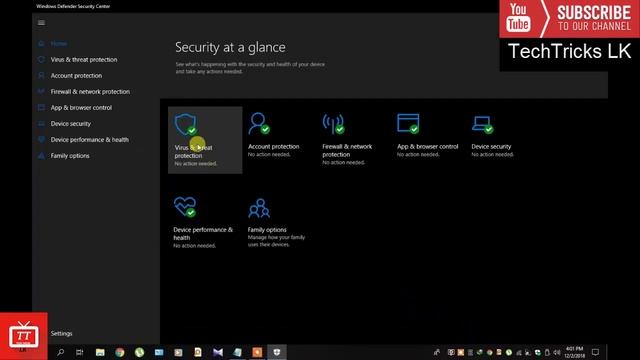The image size is (640, 360).
Task: Open Task View on the taskbar
Action: pyautogui.click(x=80, y=352)
